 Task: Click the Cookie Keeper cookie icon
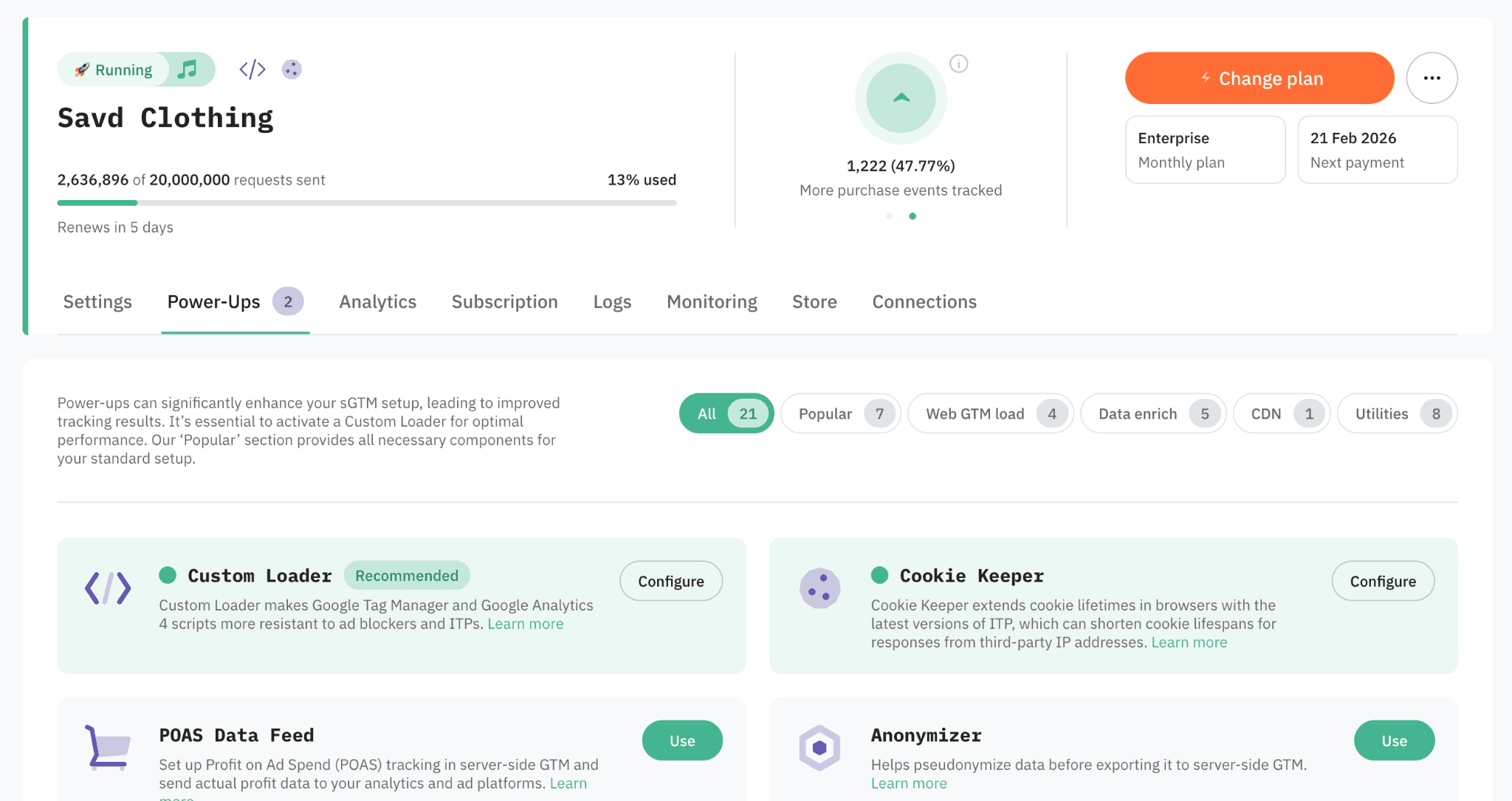820,588
